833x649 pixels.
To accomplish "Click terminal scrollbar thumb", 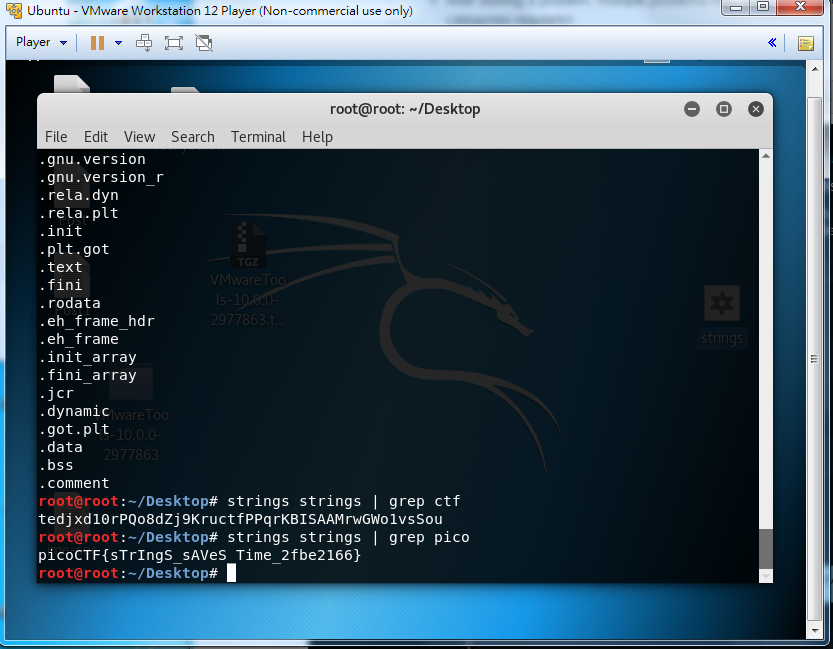I will 766,549.
